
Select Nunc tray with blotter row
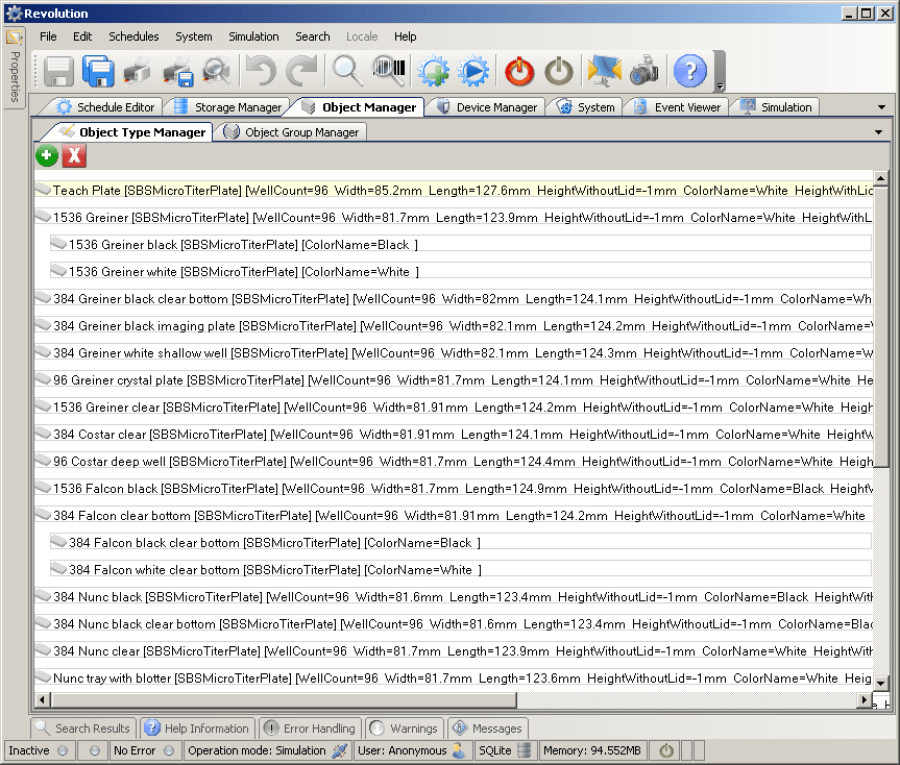[x=453, y=678]
